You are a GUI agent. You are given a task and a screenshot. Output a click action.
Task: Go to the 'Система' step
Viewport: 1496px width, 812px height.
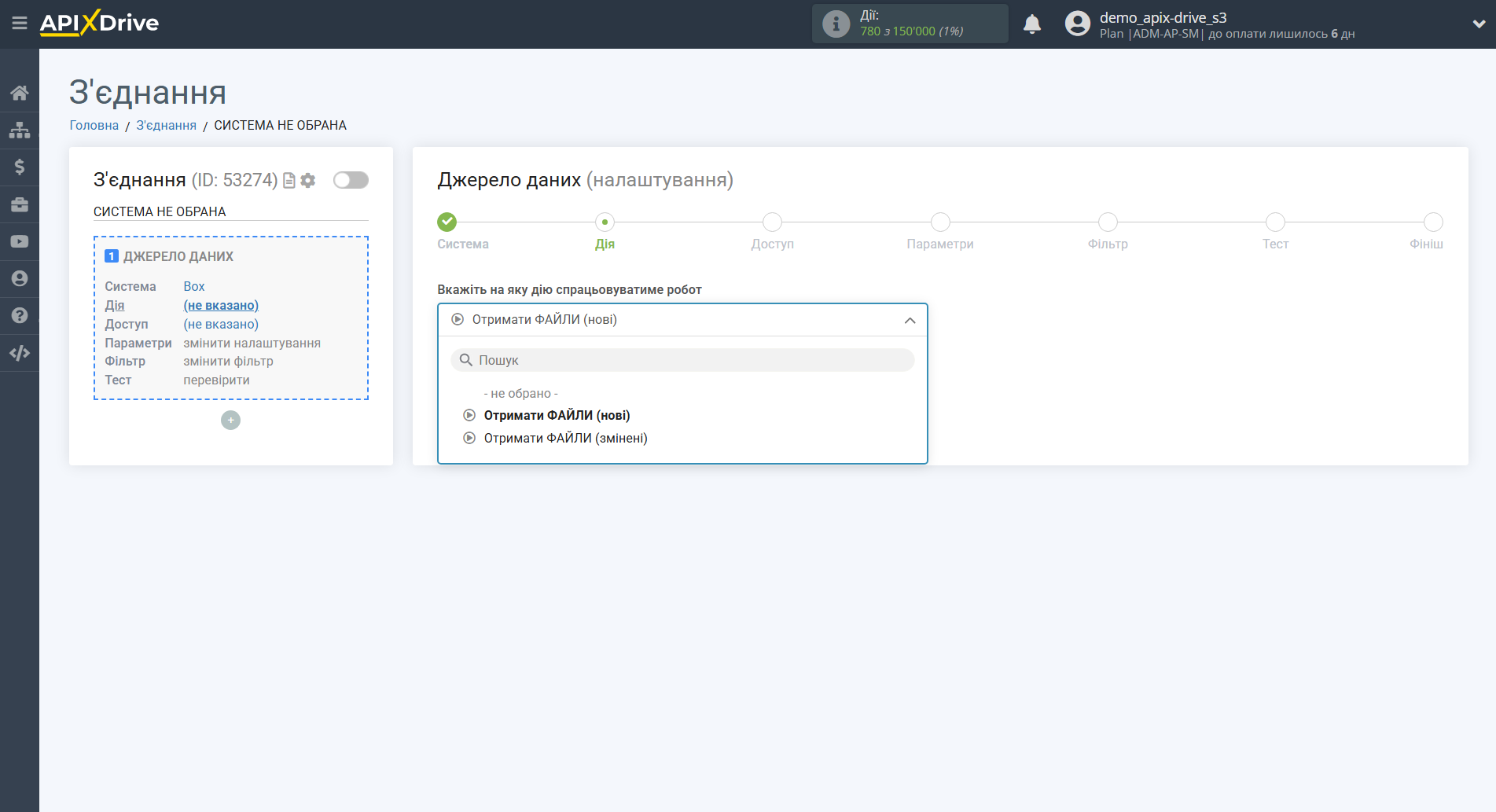447,222
